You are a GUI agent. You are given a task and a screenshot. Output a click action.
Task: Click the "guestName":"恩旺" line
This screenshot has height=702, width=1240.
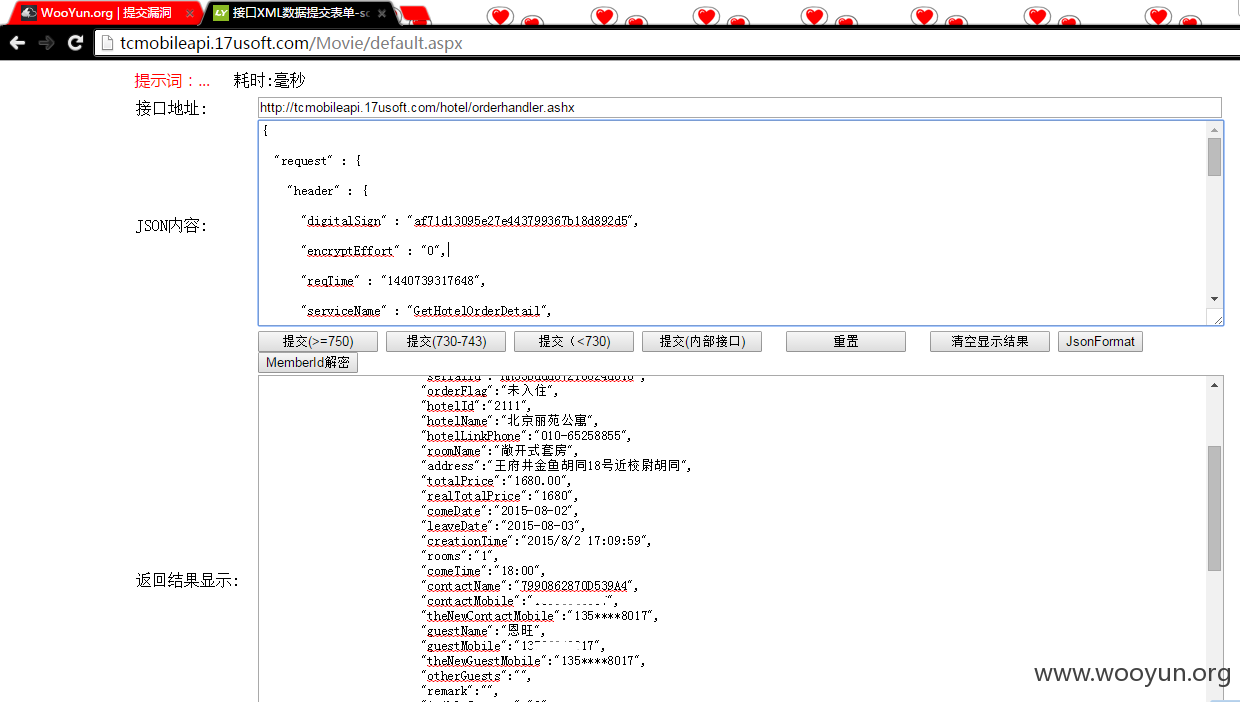pyautogui.click(x=485, y=631)
